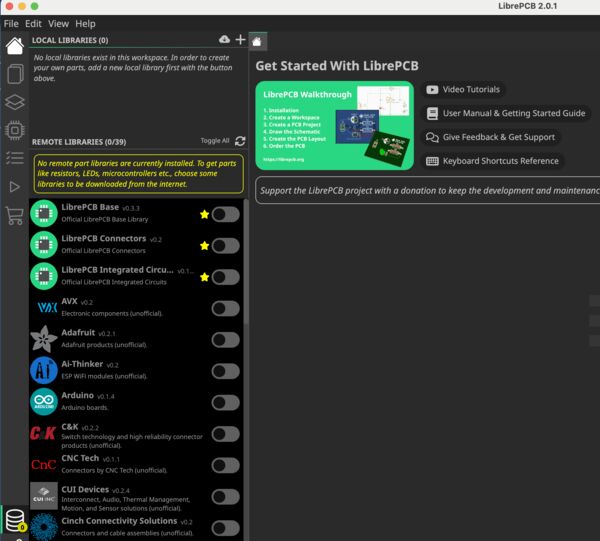600x541 pixels.
Task: Open the Home sidebar panel icon
Action: (x=15, y=46)
